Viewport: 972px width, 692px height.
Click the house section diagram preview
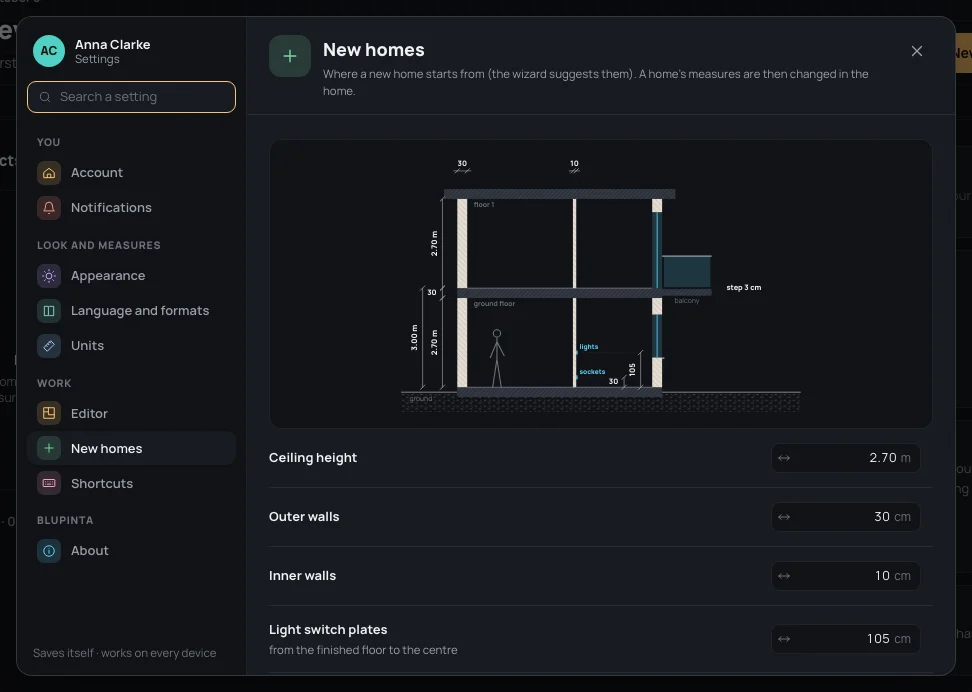[601, 284]
